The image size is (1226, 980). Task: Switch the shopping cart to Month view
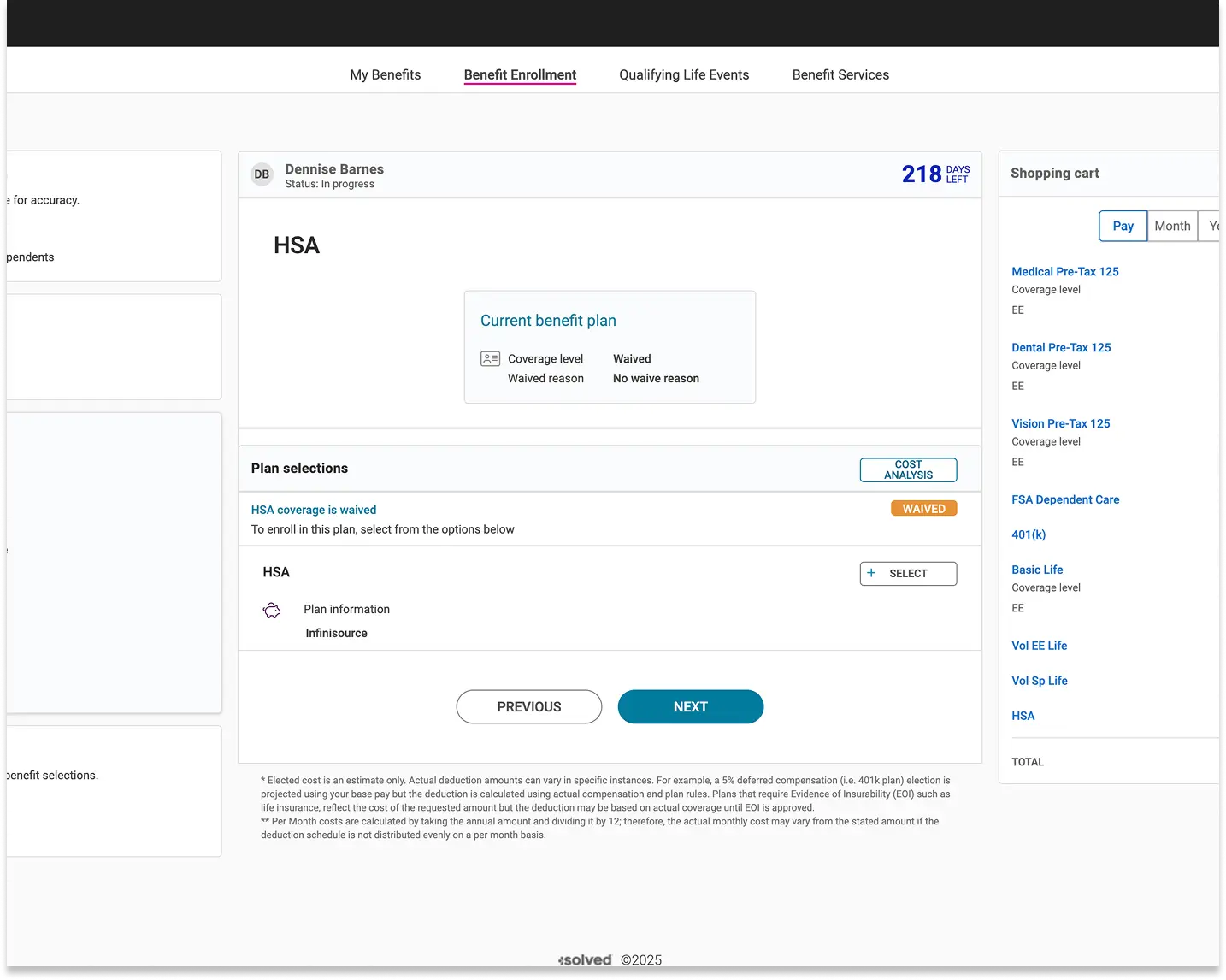1172,226
